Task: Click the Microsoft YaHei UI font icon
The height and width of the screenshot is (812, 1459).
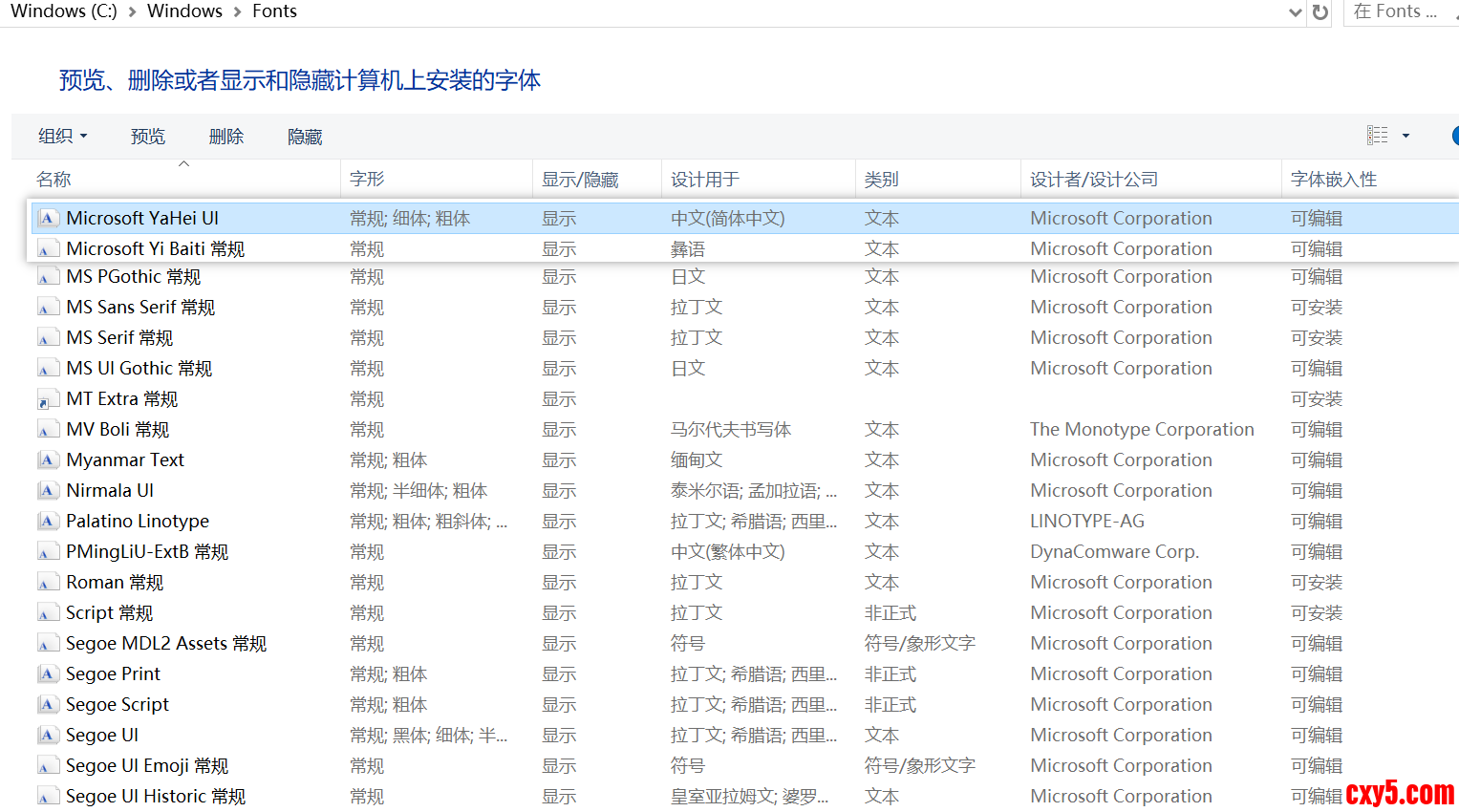Action: (x=47, y=219)
